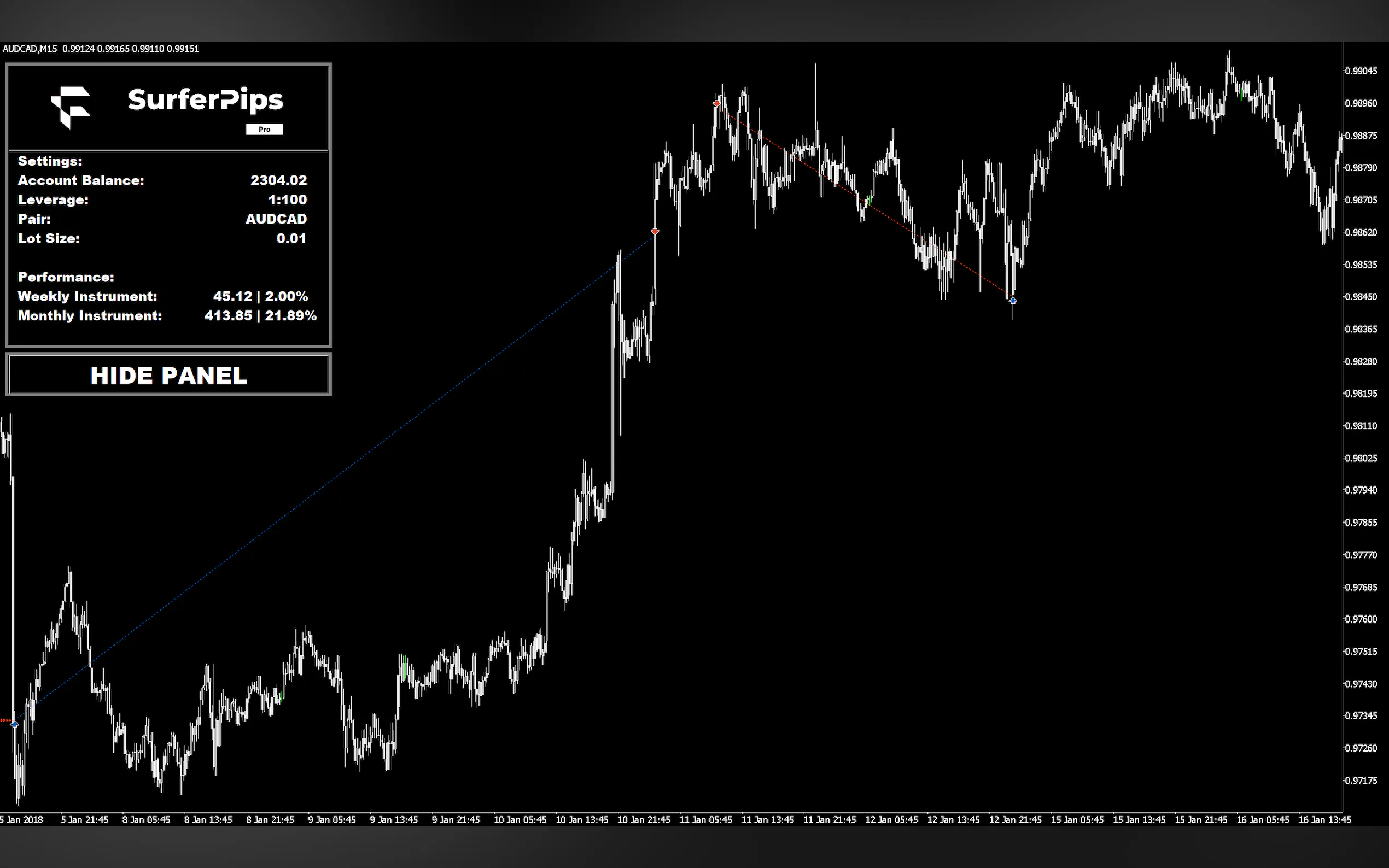The image size is (1389, 868).
Task: Click the Leverage value 1:100
Action: click(287, 200)
